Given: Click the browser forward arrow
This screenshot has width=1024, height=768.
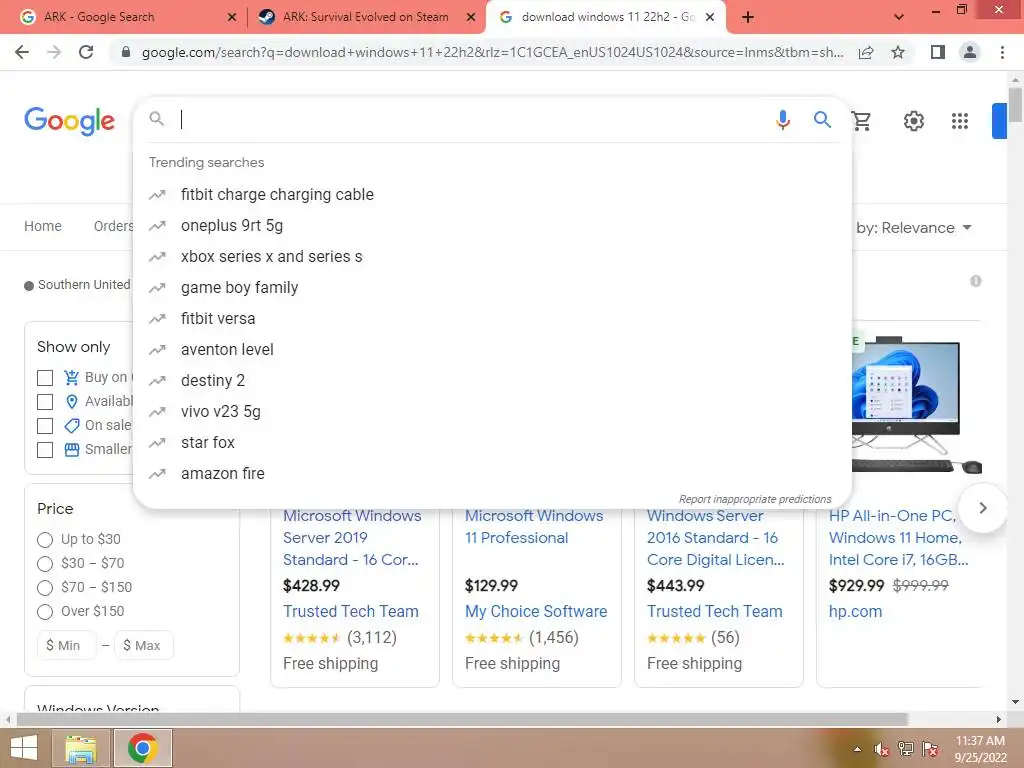Looking at the screenshot, I should [54, 52].
